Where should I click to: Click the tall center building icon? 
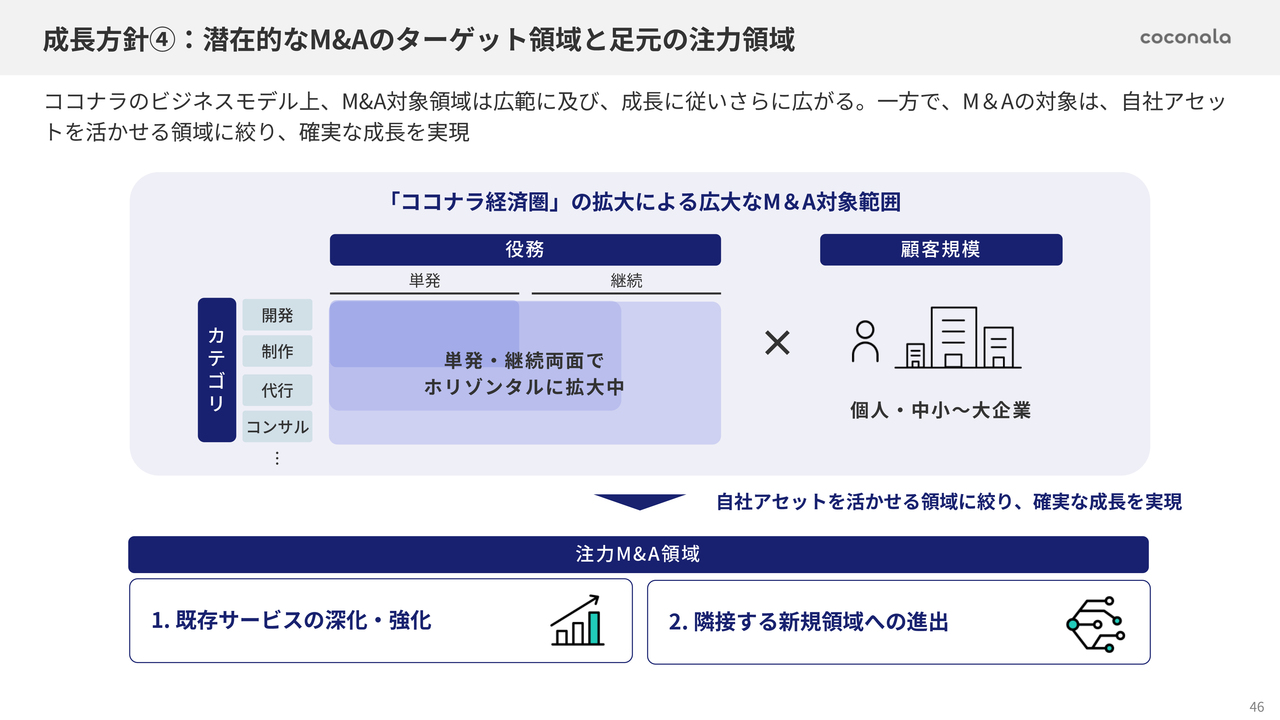953,337
